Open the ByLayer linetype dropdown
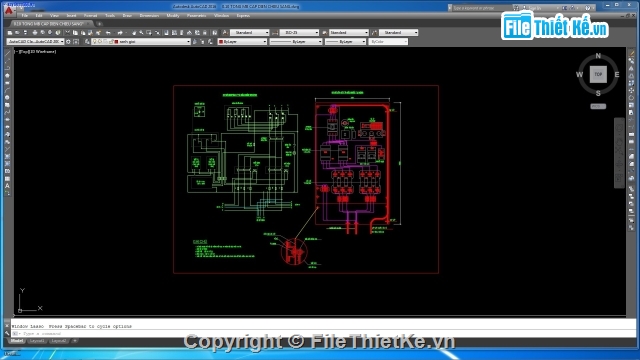 coord(296,42)
